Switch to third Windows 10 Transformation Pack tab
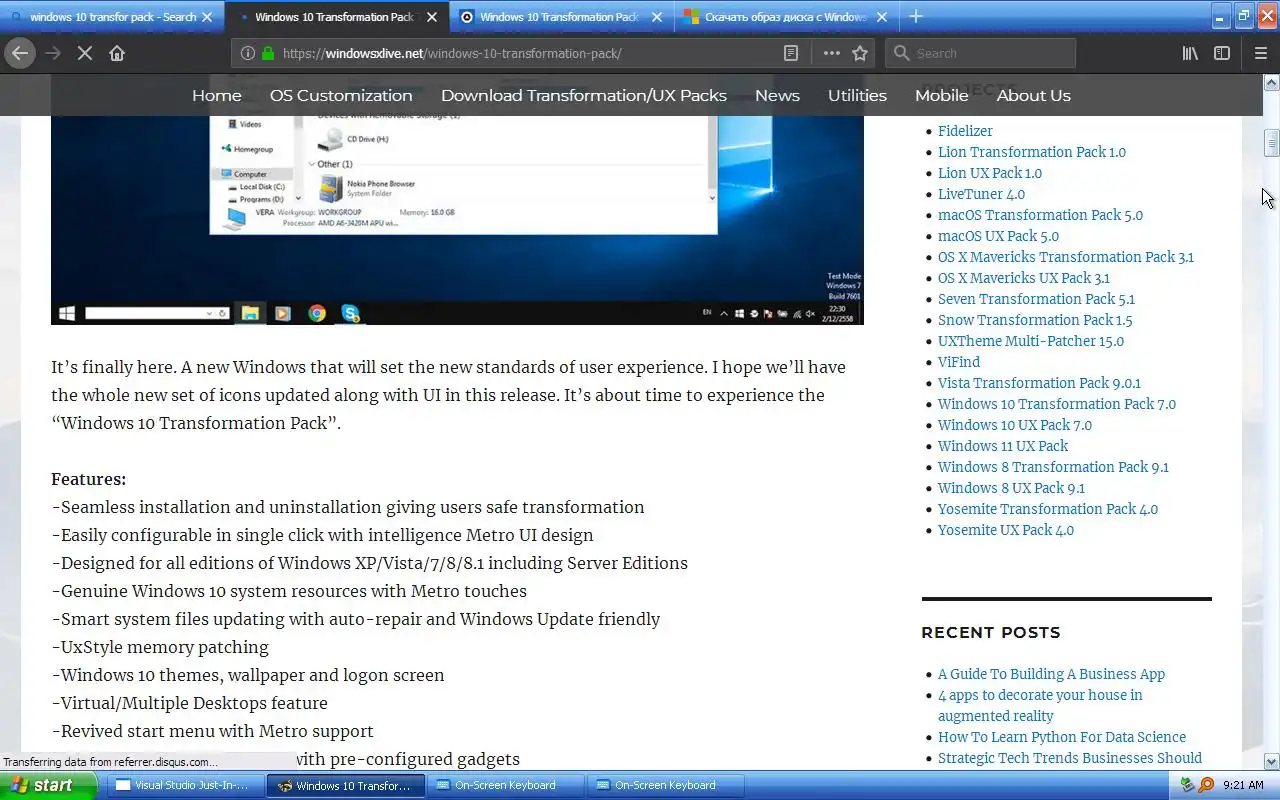Screen dimensions: 1280x800 560,17
